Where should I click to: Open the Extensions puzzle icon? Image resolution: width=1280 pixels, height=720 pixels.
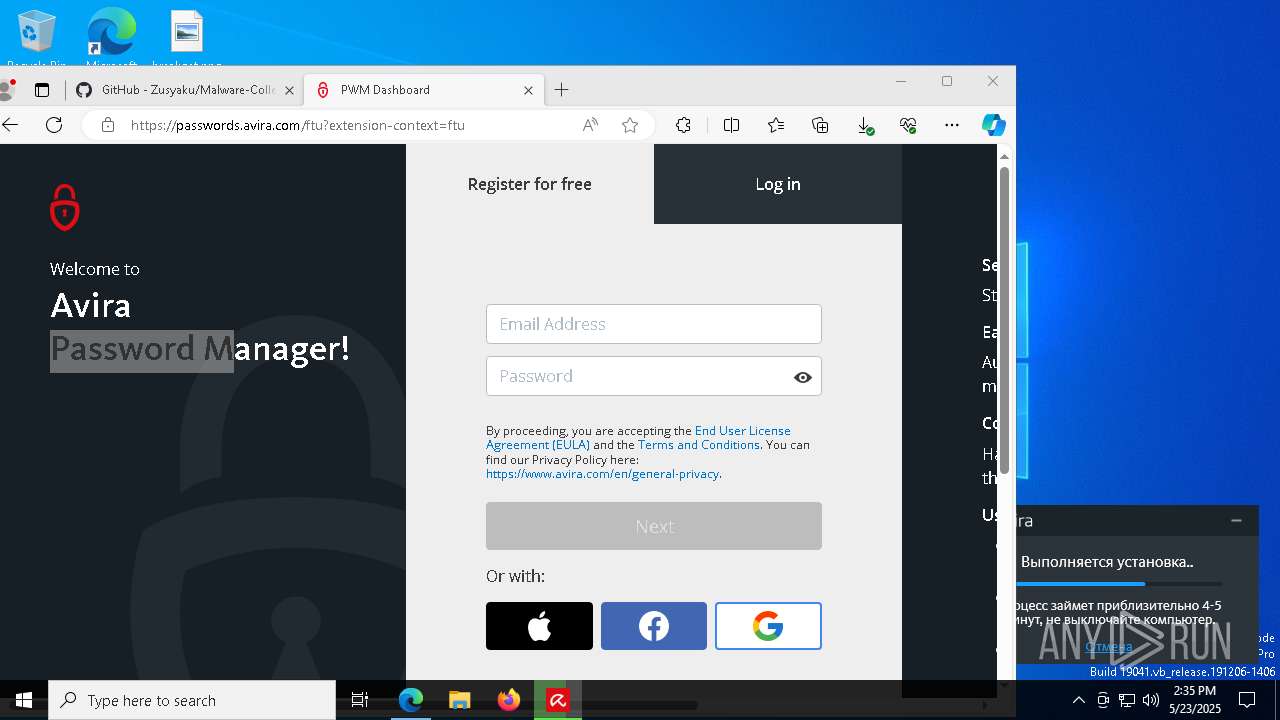pos(683,125)
